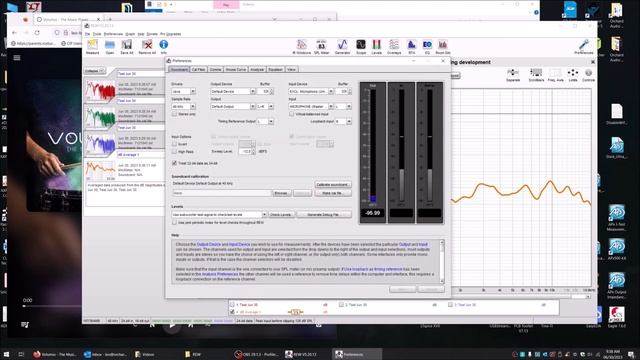Click the Make cal file button
This screenshot has width=640, height=360.
click(x=333, y=193)
